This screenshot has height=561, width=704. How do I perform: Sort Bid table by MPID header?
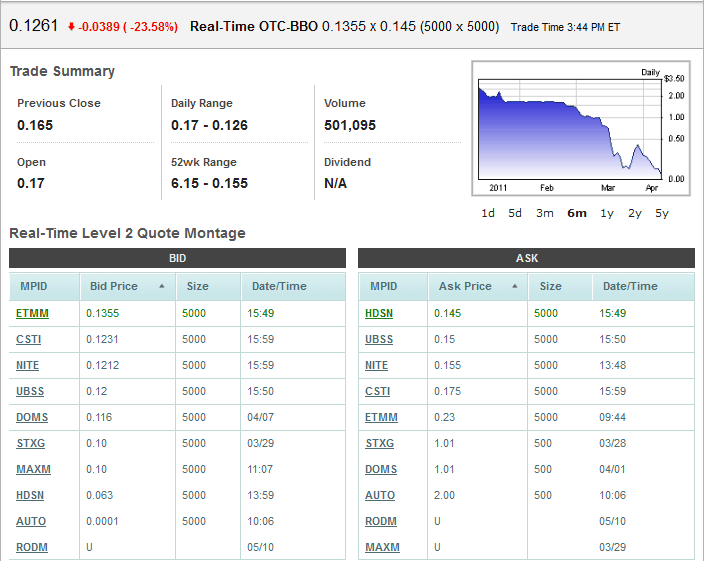click(34, 286)
